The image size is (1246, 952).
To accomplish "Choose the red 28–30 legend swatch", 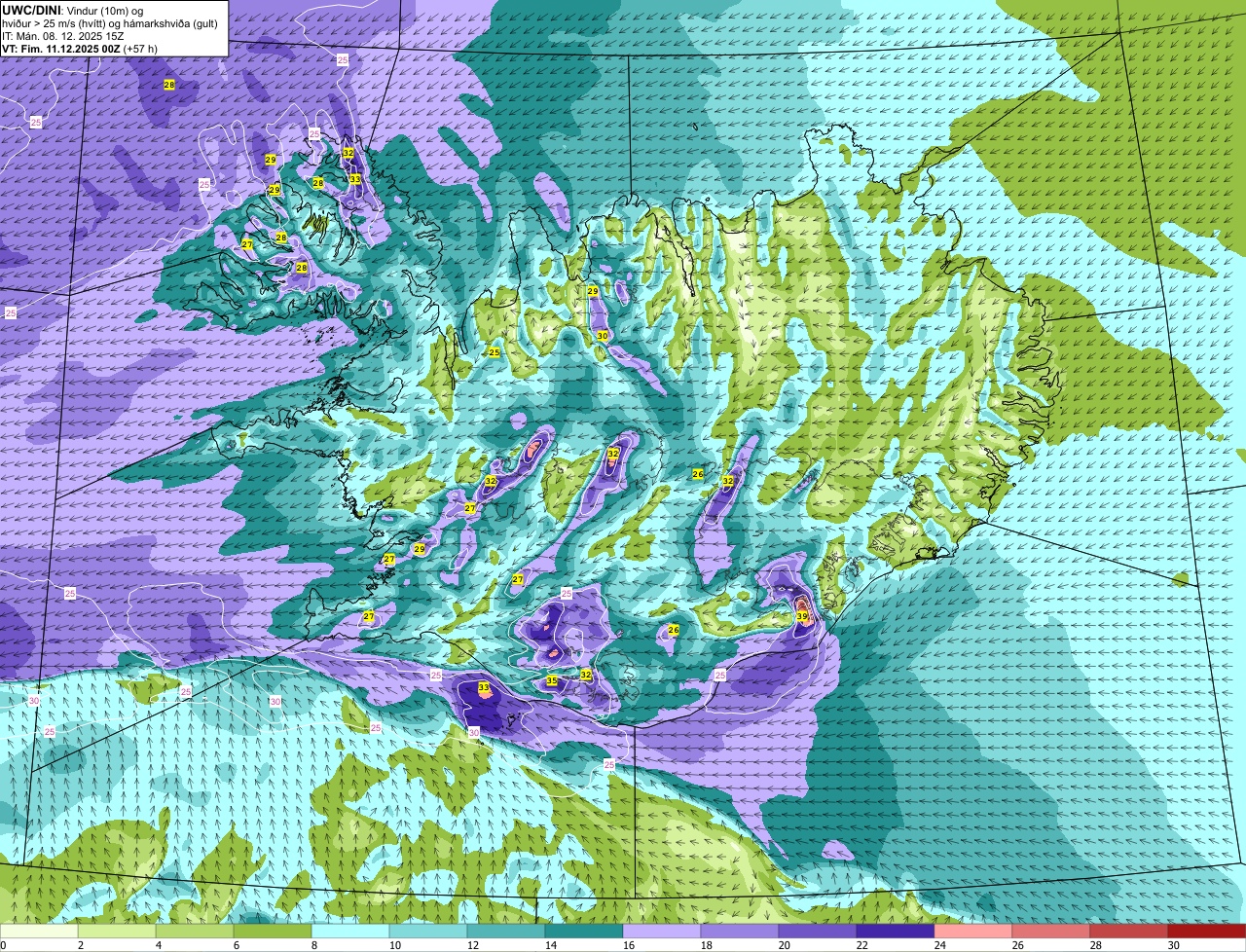I will [1129, 932].
